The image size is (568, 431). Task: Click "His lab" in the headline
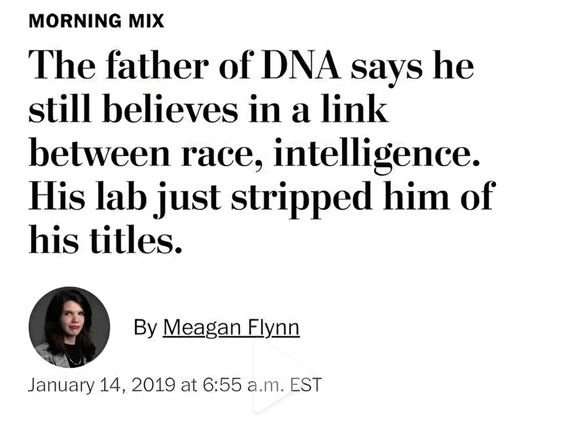click(87, 196)
